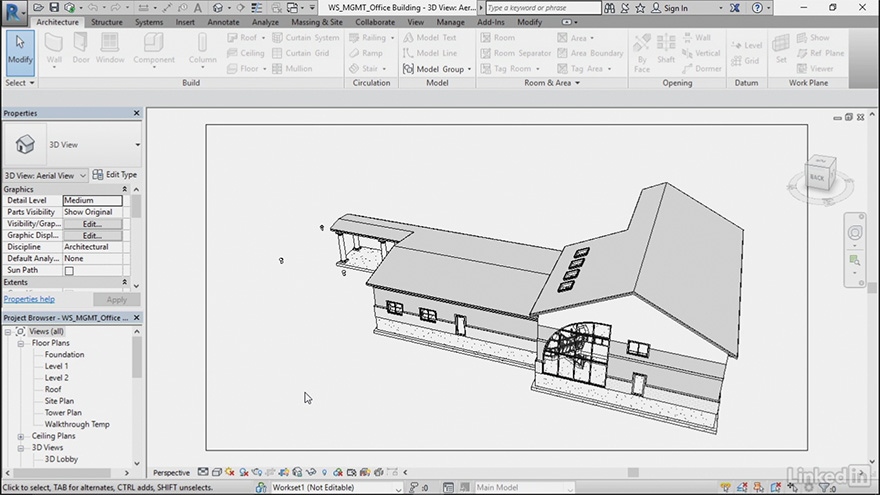Click the Editing Requests icon beside Workset box
The width and height of the screenshot is (880, 495).
pyautogui.click(x=414, y=487)
